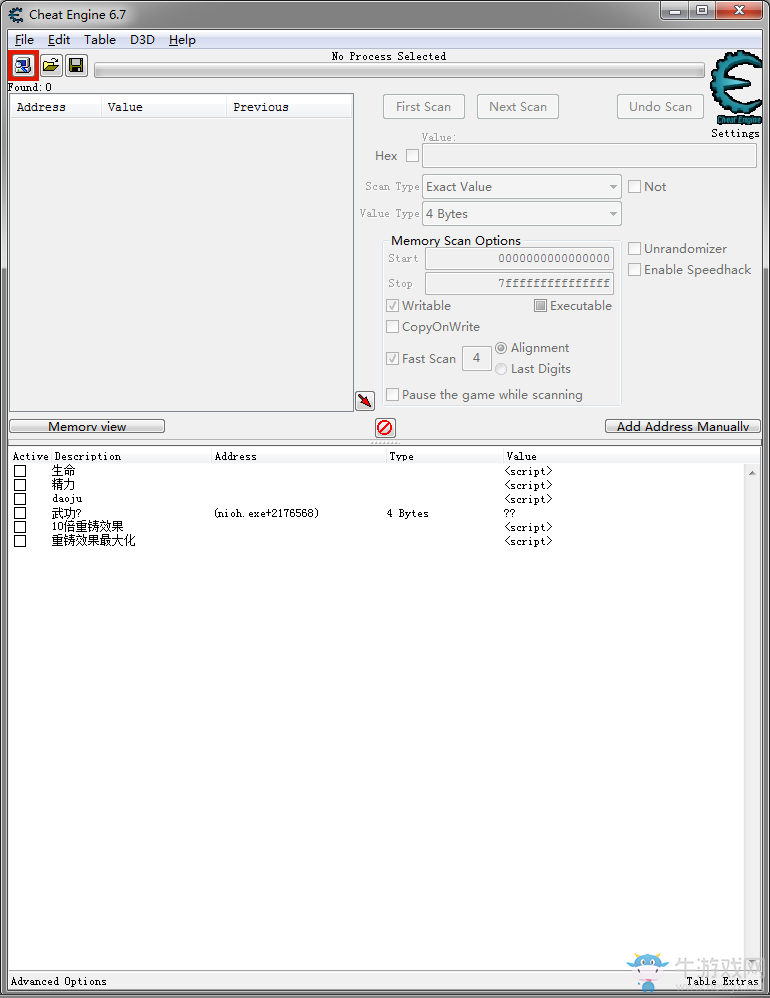Click Add Address Manually button

tap(683, 426)
